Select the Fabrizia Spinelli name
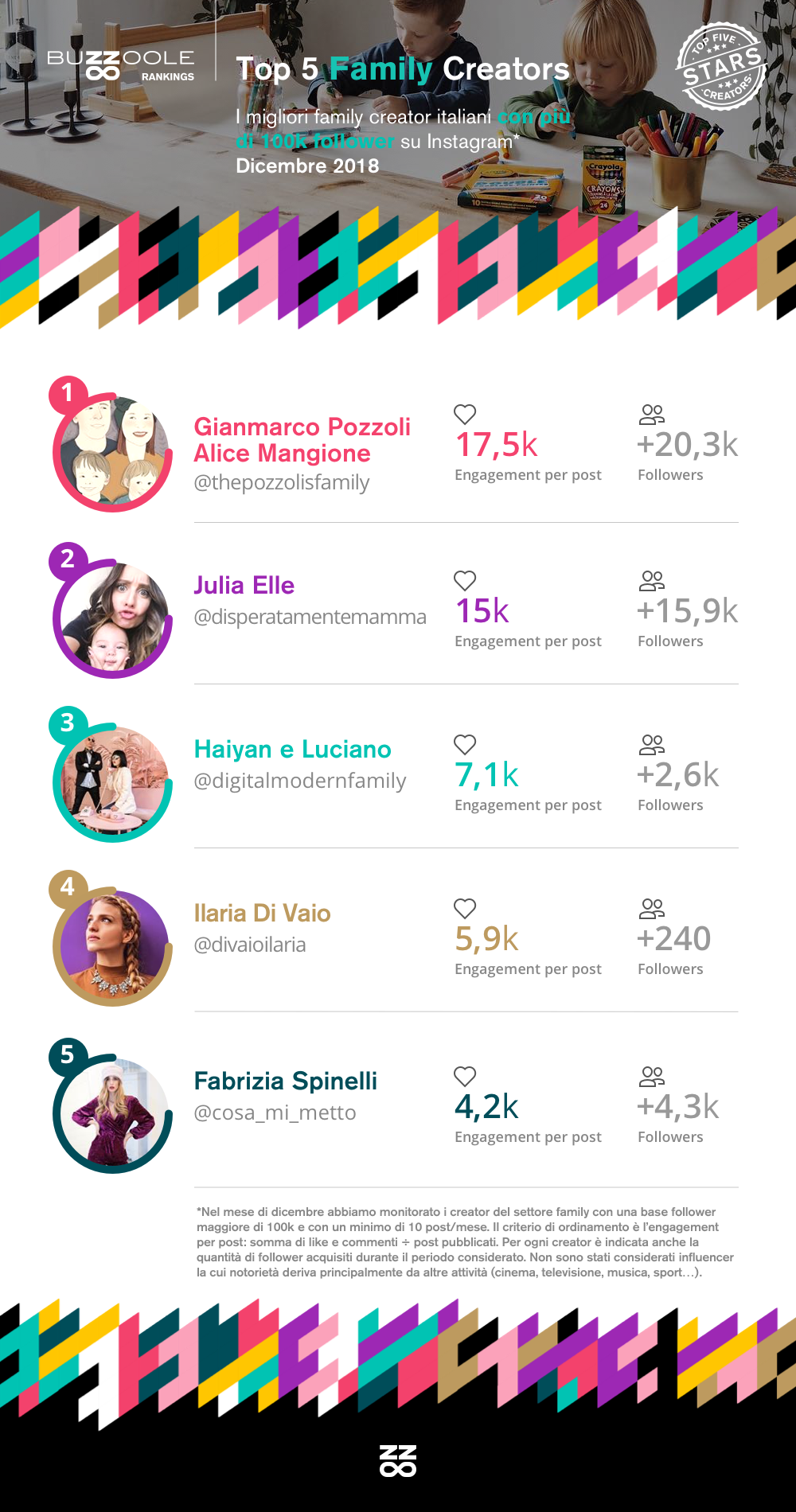This screenshot has height=1512, width=796. pos(286,1081)
